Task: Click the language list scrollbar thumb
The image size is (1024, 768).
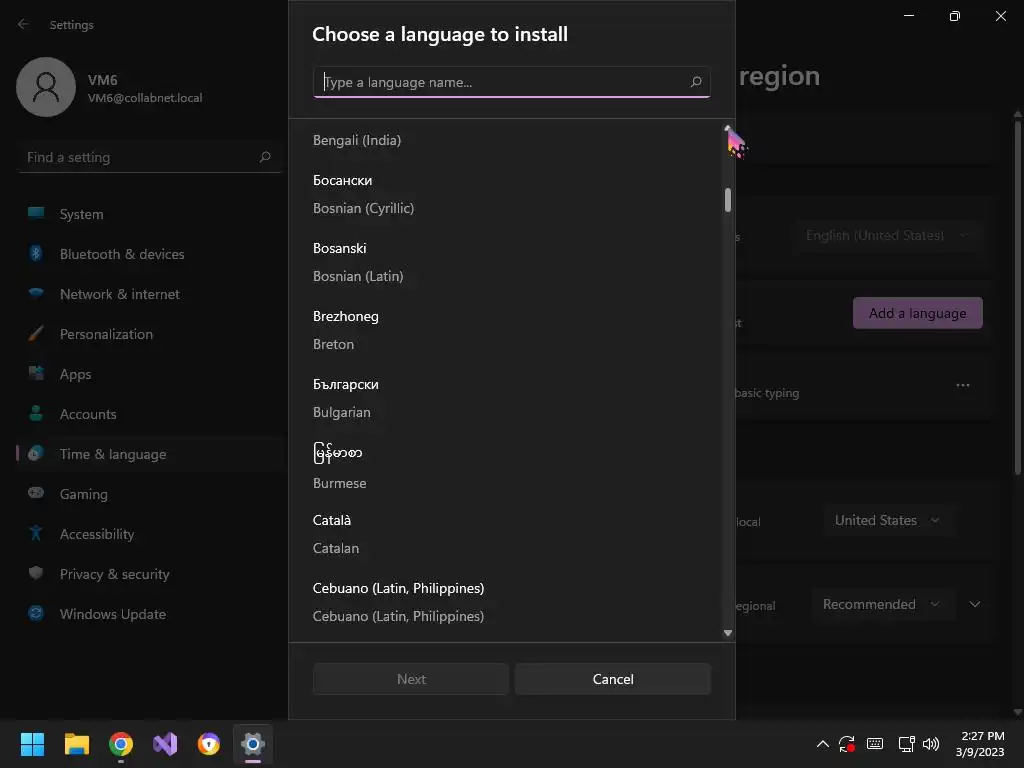Action: tap(728, 200)
